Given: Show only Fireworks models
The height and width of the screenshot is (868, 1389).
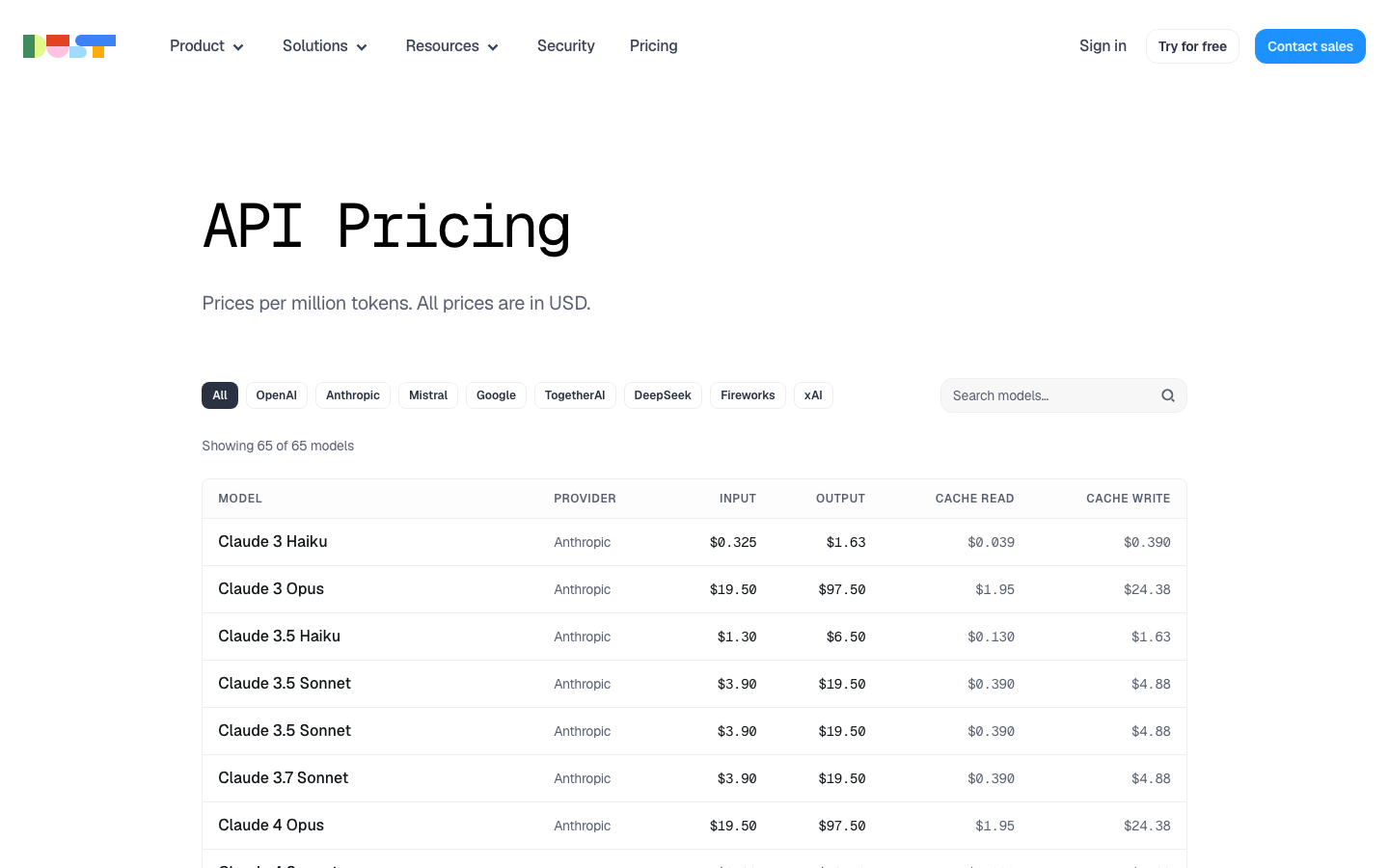Looking at the screenshot, I should pos(748,395).
